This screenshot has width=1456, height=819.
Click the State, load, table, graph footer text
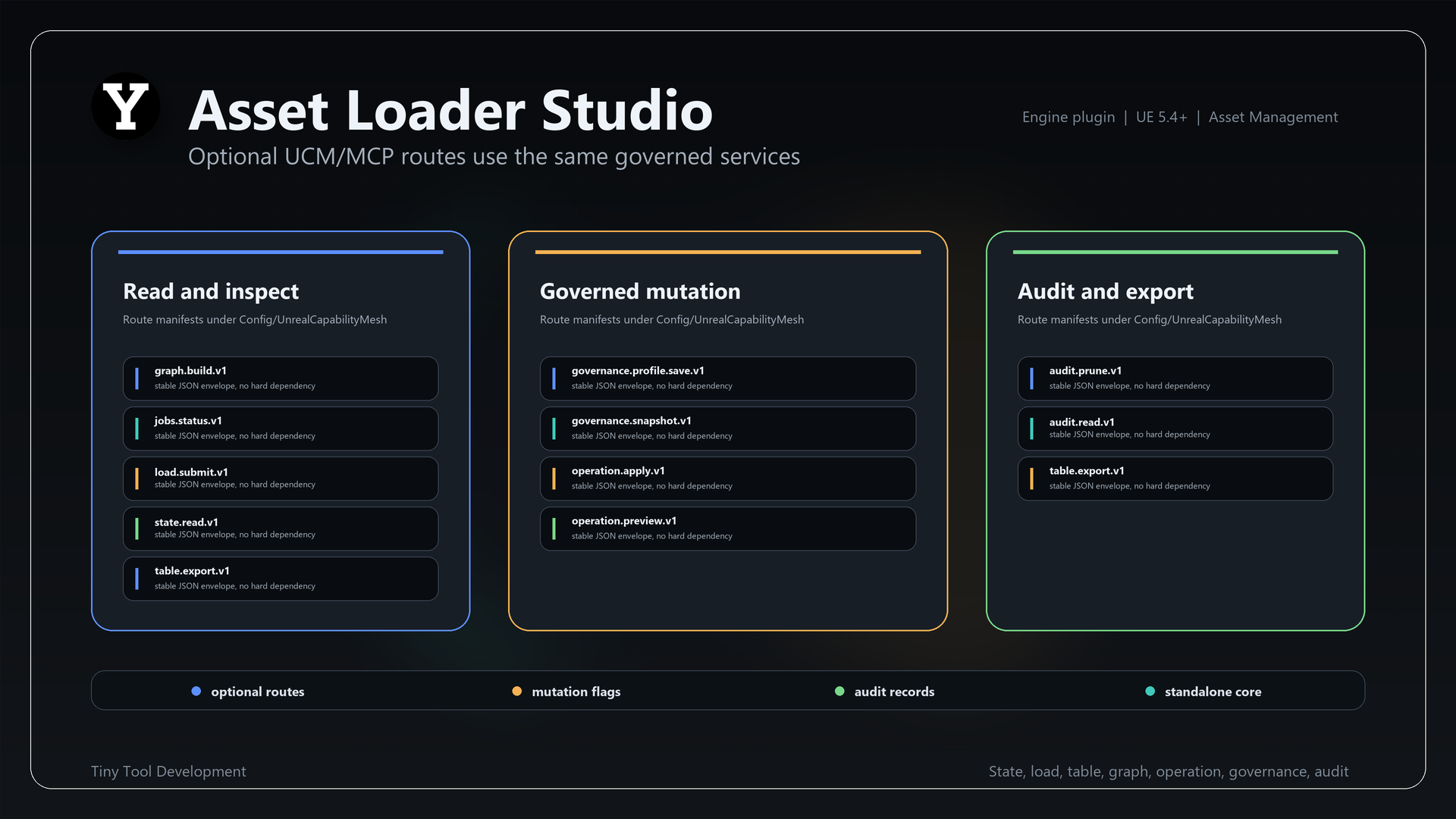[x=1169, y=771]
